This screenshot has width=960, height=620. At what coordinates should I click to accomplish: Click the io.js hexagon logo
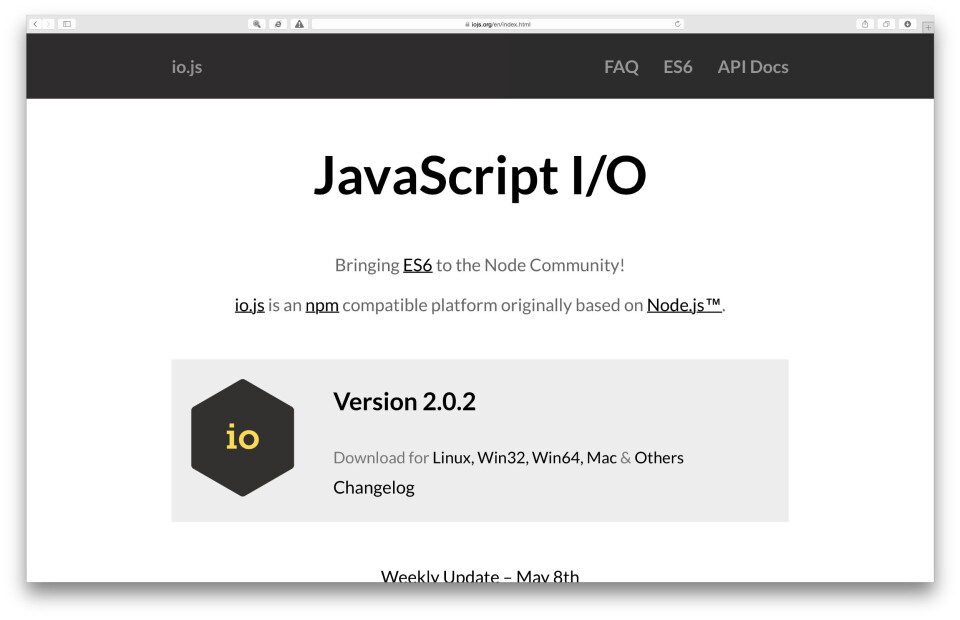[x=242, y=438]
